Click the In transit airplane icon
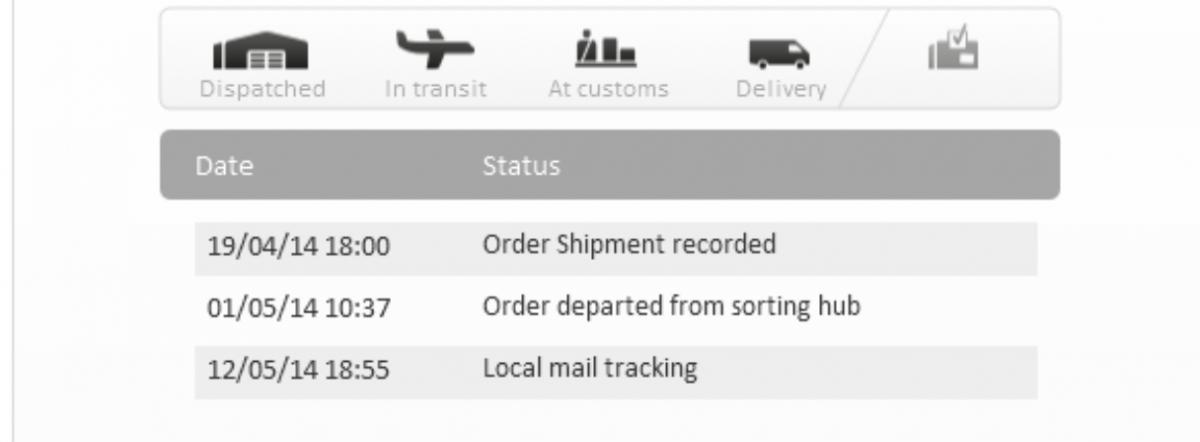 [435, 49]
